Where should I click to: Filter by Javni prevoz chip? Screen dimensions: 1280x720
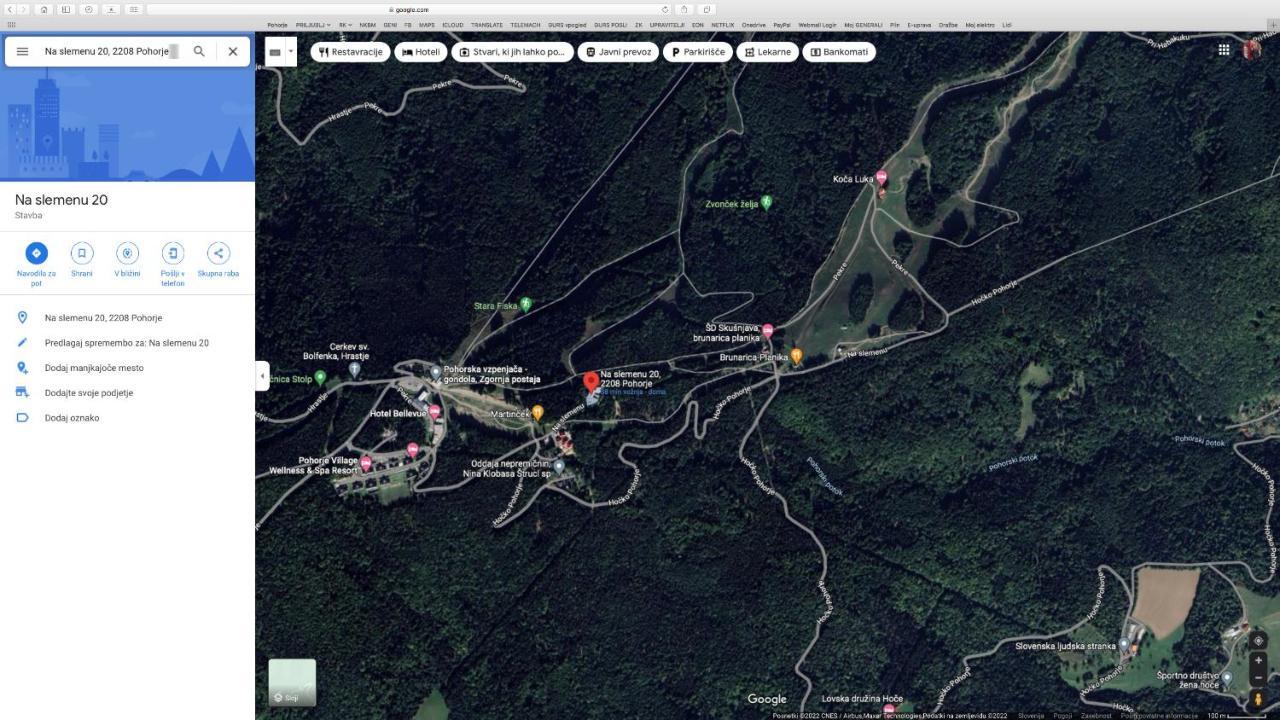pyautogui.click(x=618, y=52)
